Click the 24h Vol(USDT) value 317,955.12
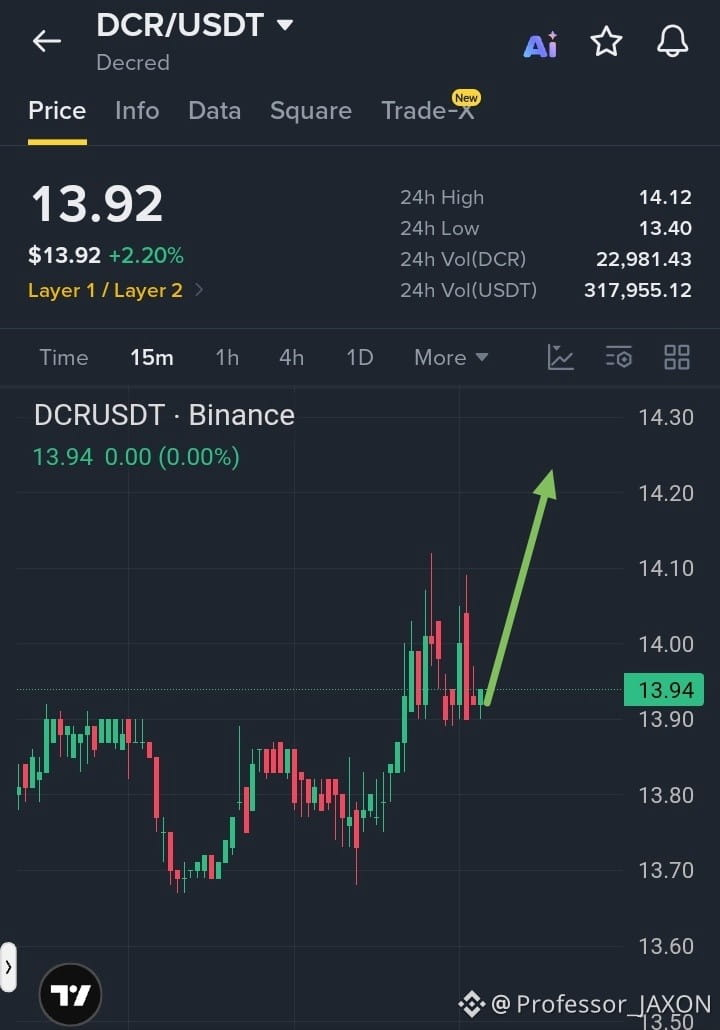Image resolution: width=720 pixels, height=1030 pixels. click(638, 290)
